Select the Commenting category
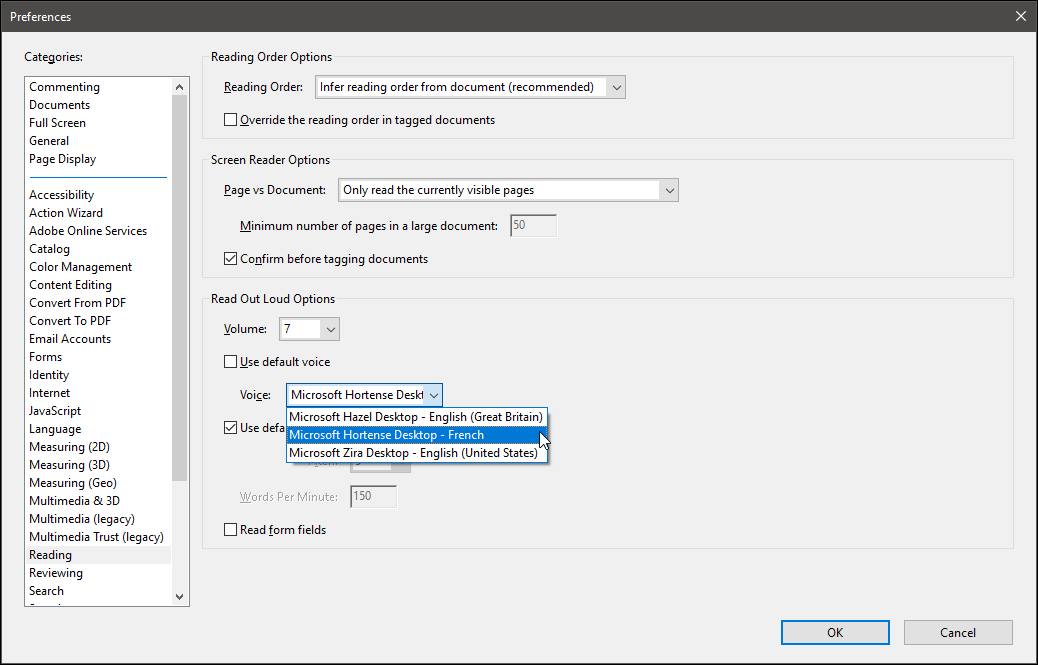Viewport: 1038px width, 665px height. (64, 86)
